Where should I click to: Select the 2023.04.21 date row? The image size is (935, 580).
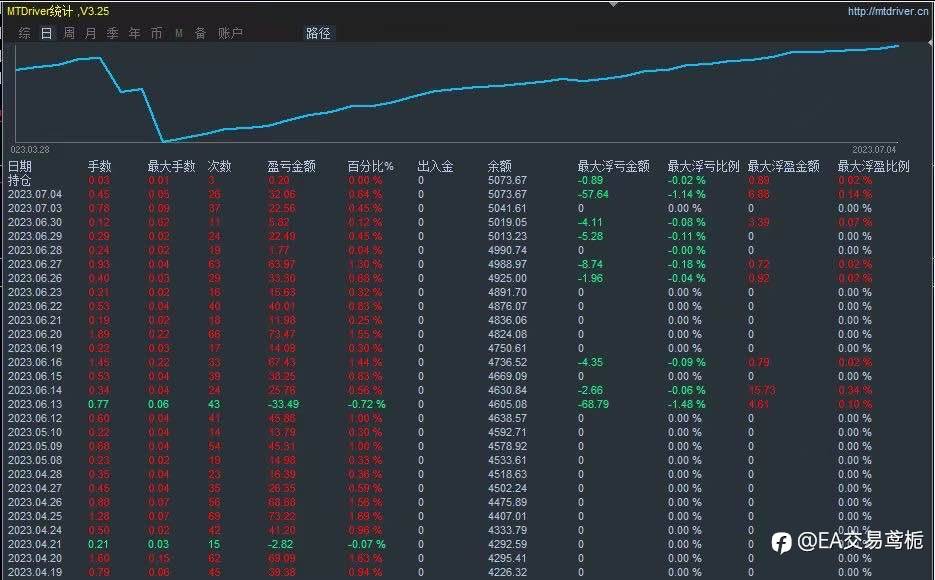(35, 544)
